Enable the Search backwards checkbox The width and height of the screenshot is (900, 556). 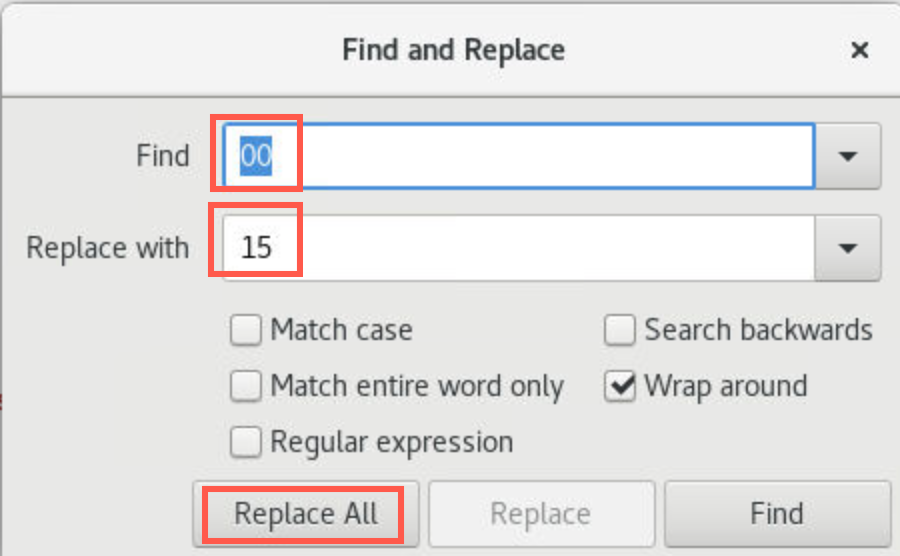coord(619,330)
